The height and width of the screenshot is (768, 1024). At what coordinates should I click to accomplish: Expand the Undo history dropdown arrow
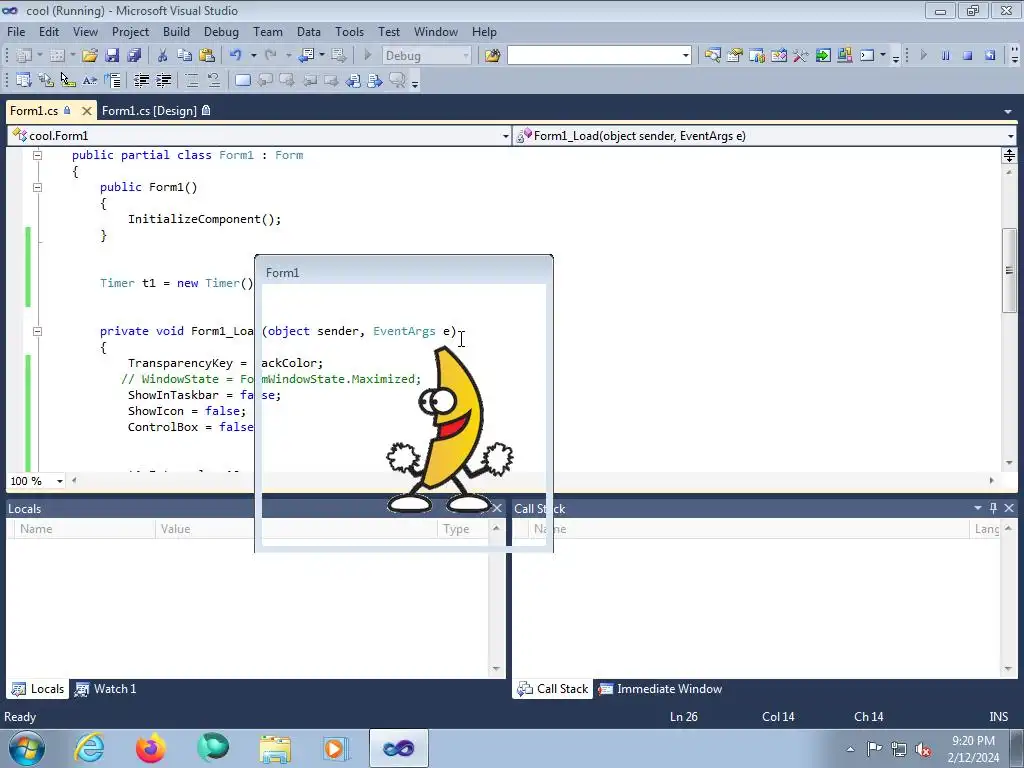click(x=253, y=56)
